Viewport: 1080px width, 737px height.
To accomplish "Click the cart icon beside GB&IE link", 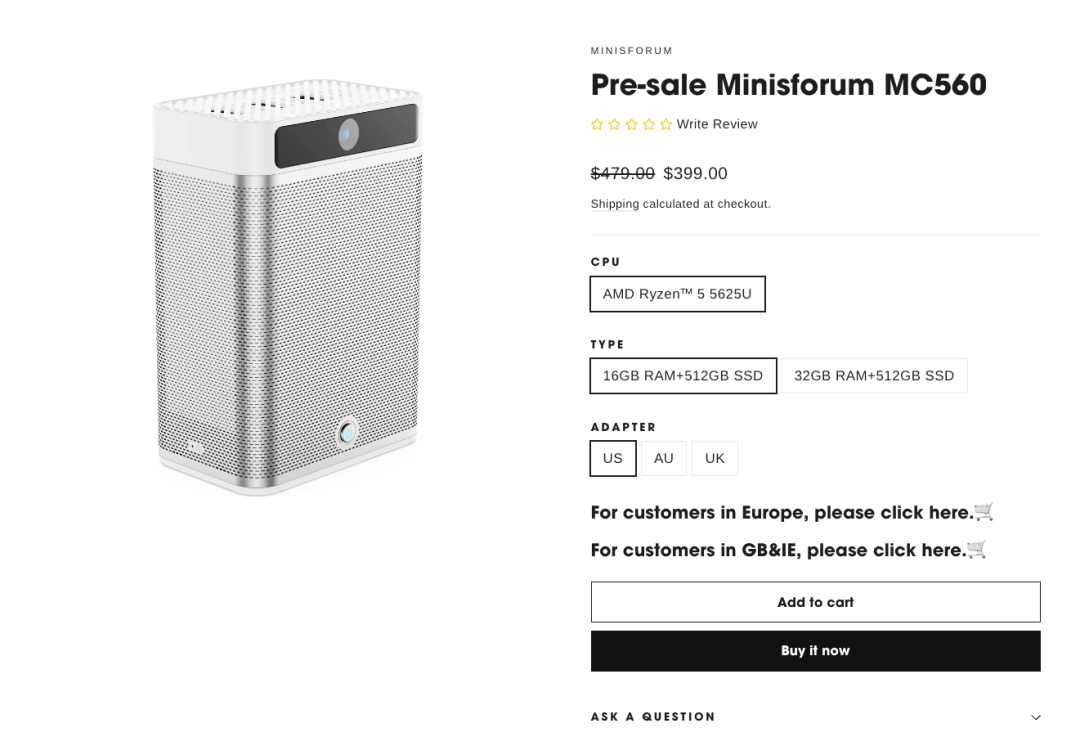I will (975, 550).
